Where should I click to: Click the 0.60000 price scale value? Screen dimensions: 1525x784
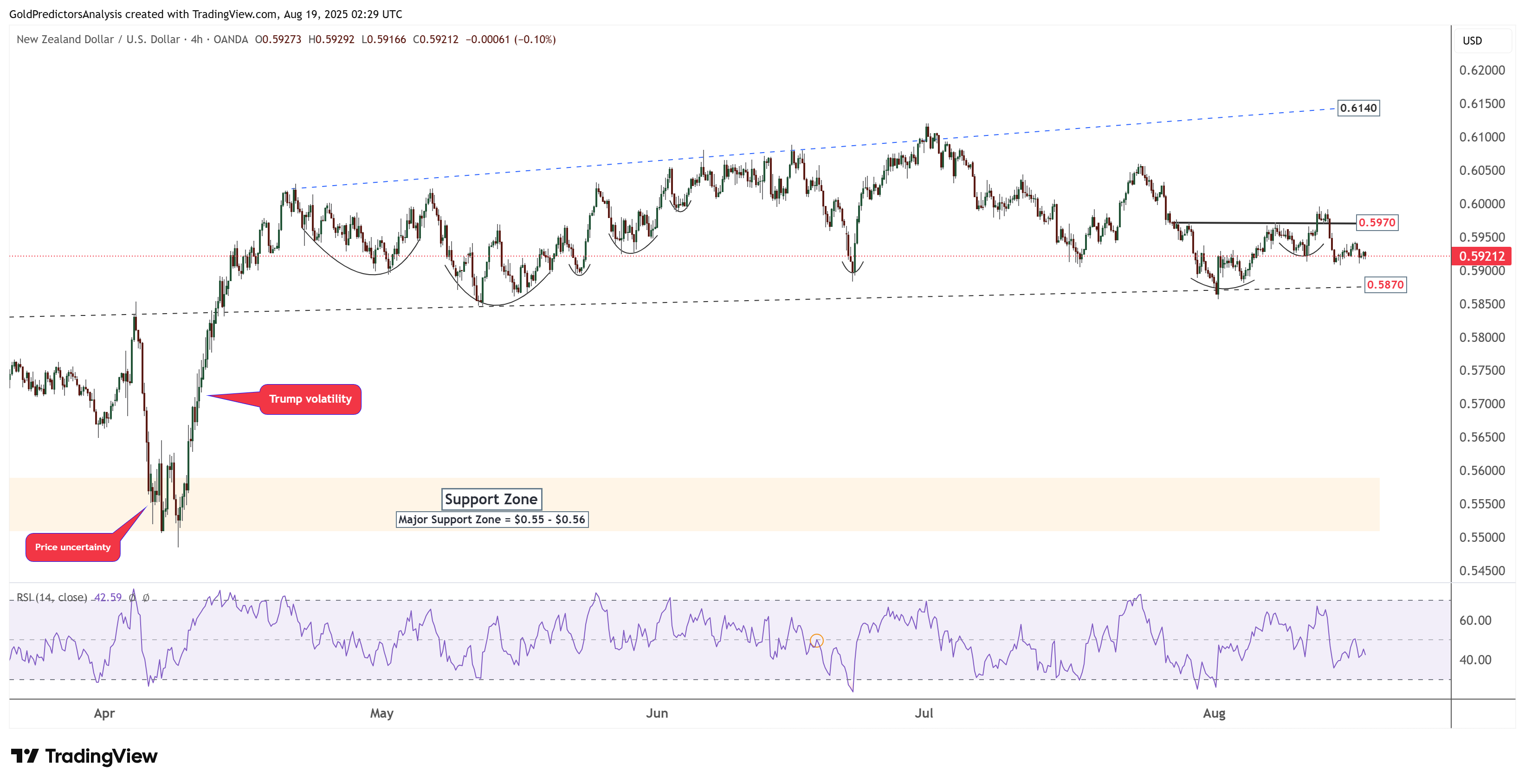point(1482,204)
